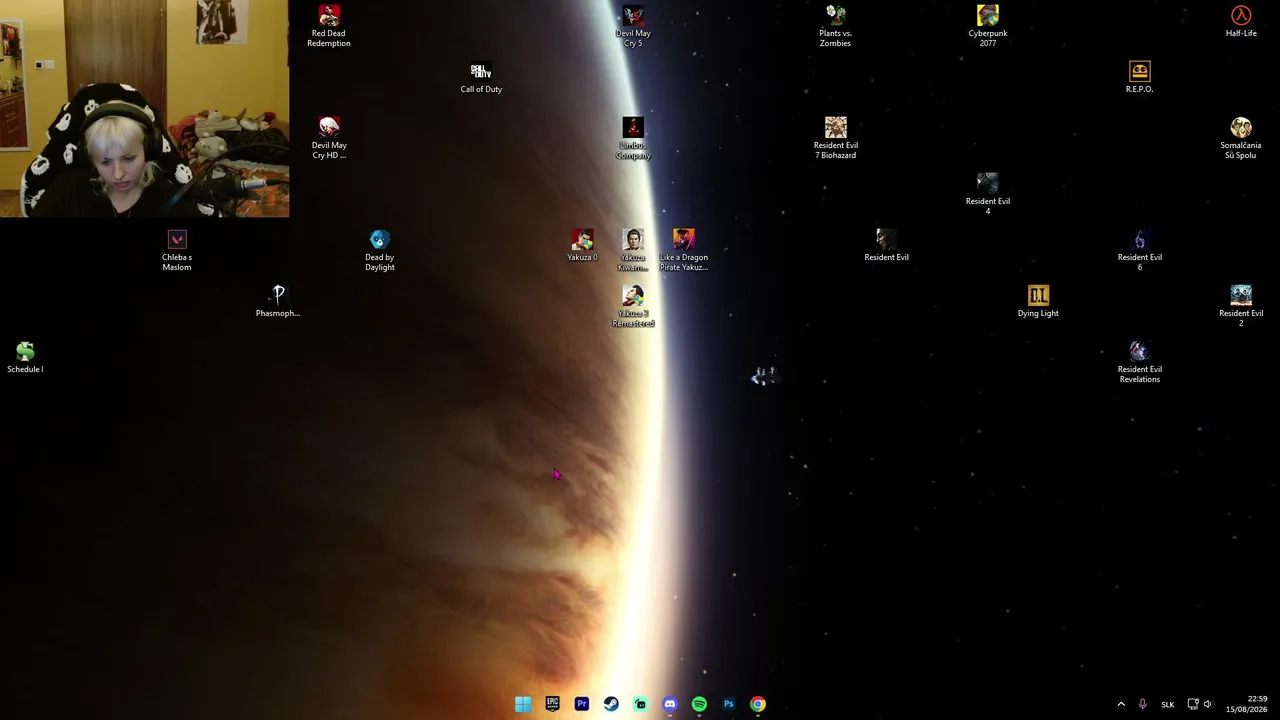The height and width of the screenshot is (720, 1280).
Task: Select the Somalčania Sú Spolu shortcut
Action: [x=1241, y=138]
